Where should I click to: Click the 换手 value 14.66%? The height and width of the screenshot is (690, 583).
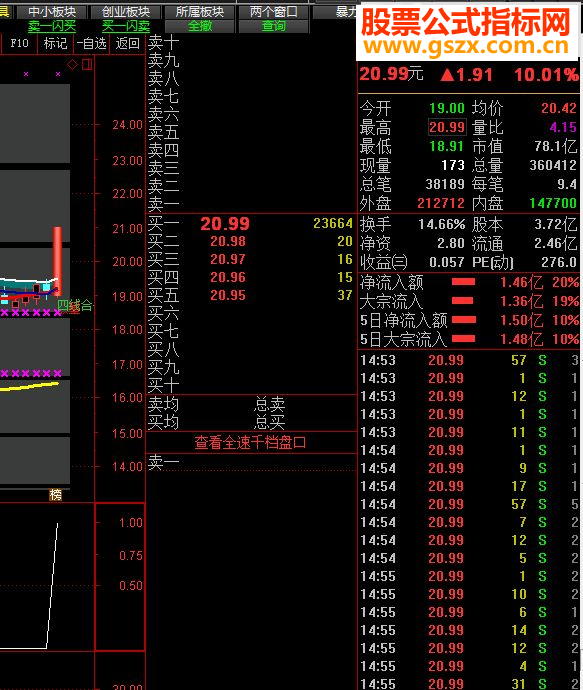[x=442, y=224]
